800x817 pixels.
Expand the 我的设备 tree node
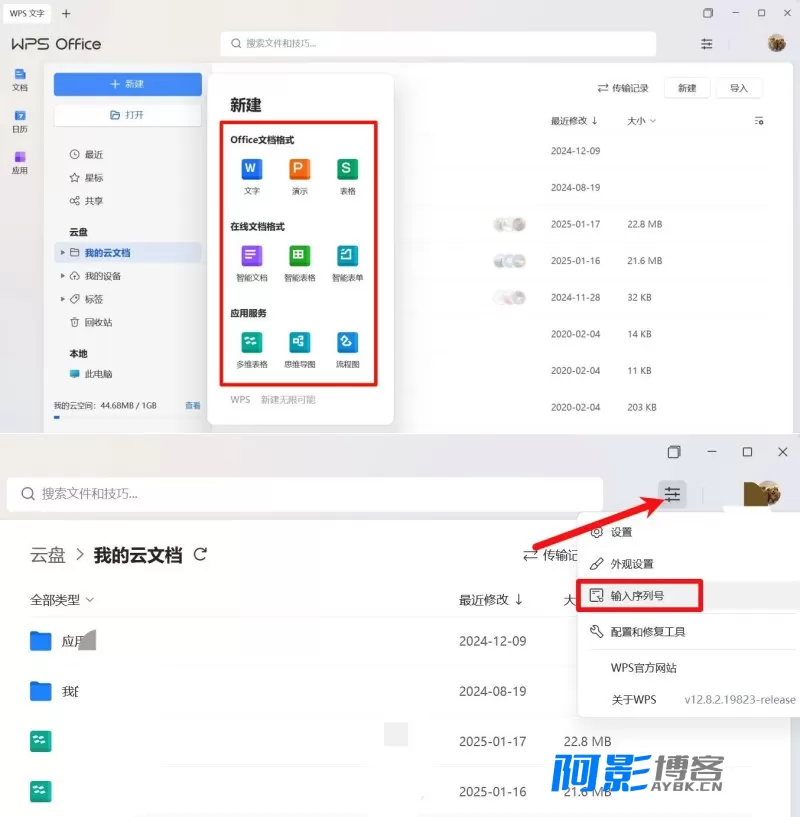[x=63, y=276]
